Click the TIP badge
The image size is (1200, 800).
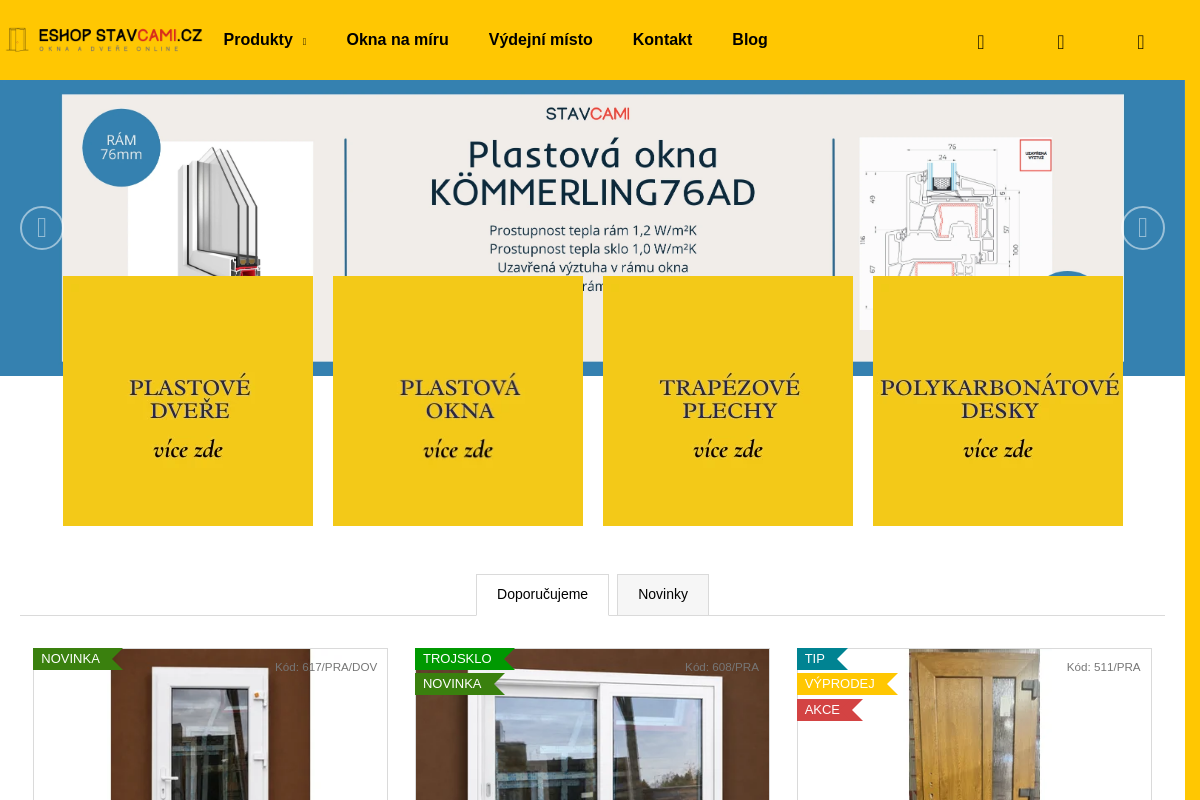821,659
